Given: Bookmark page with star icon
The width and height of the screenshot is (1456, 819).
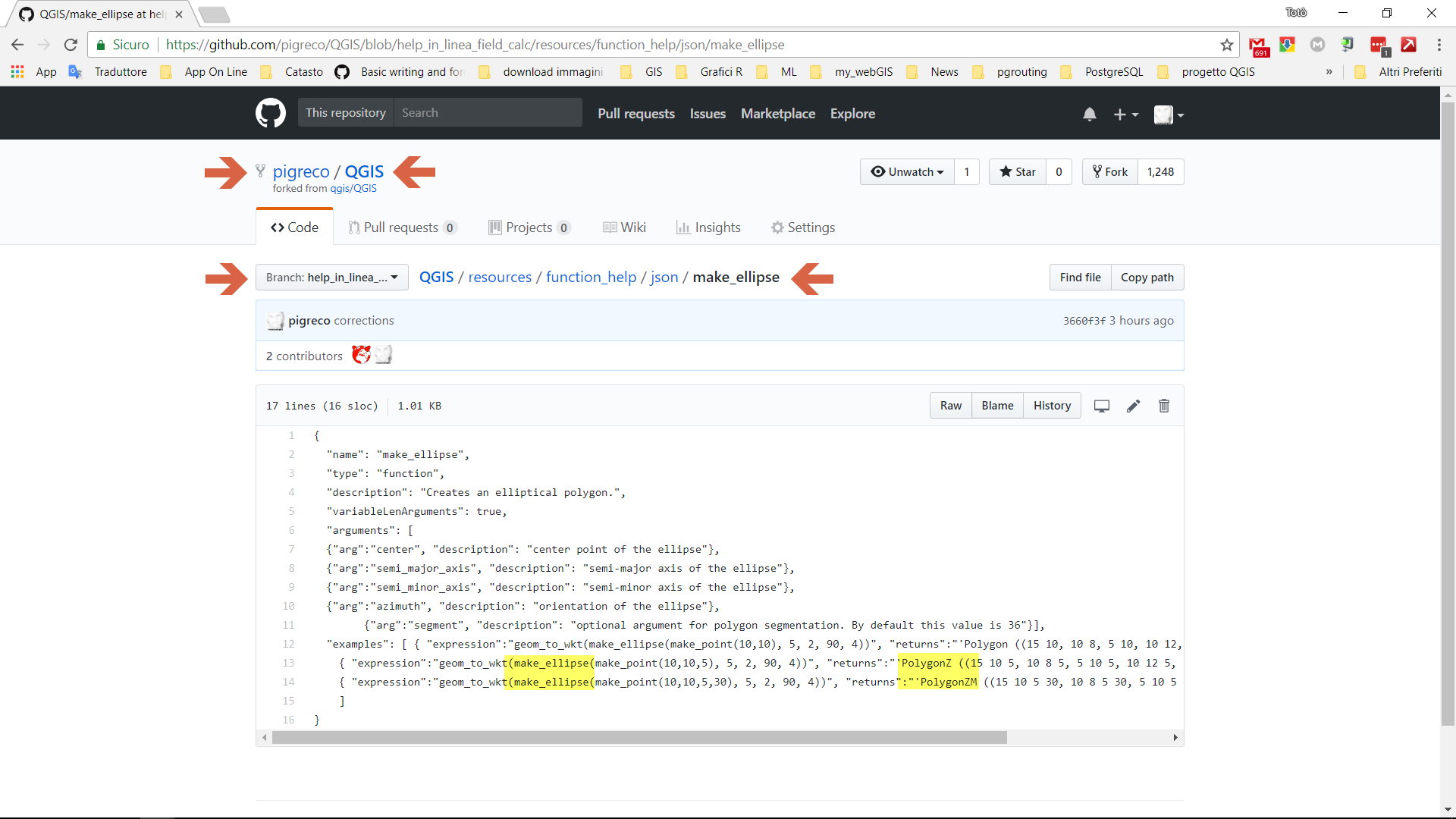Looking at the screenshot, I should [x=1226, y=45].
